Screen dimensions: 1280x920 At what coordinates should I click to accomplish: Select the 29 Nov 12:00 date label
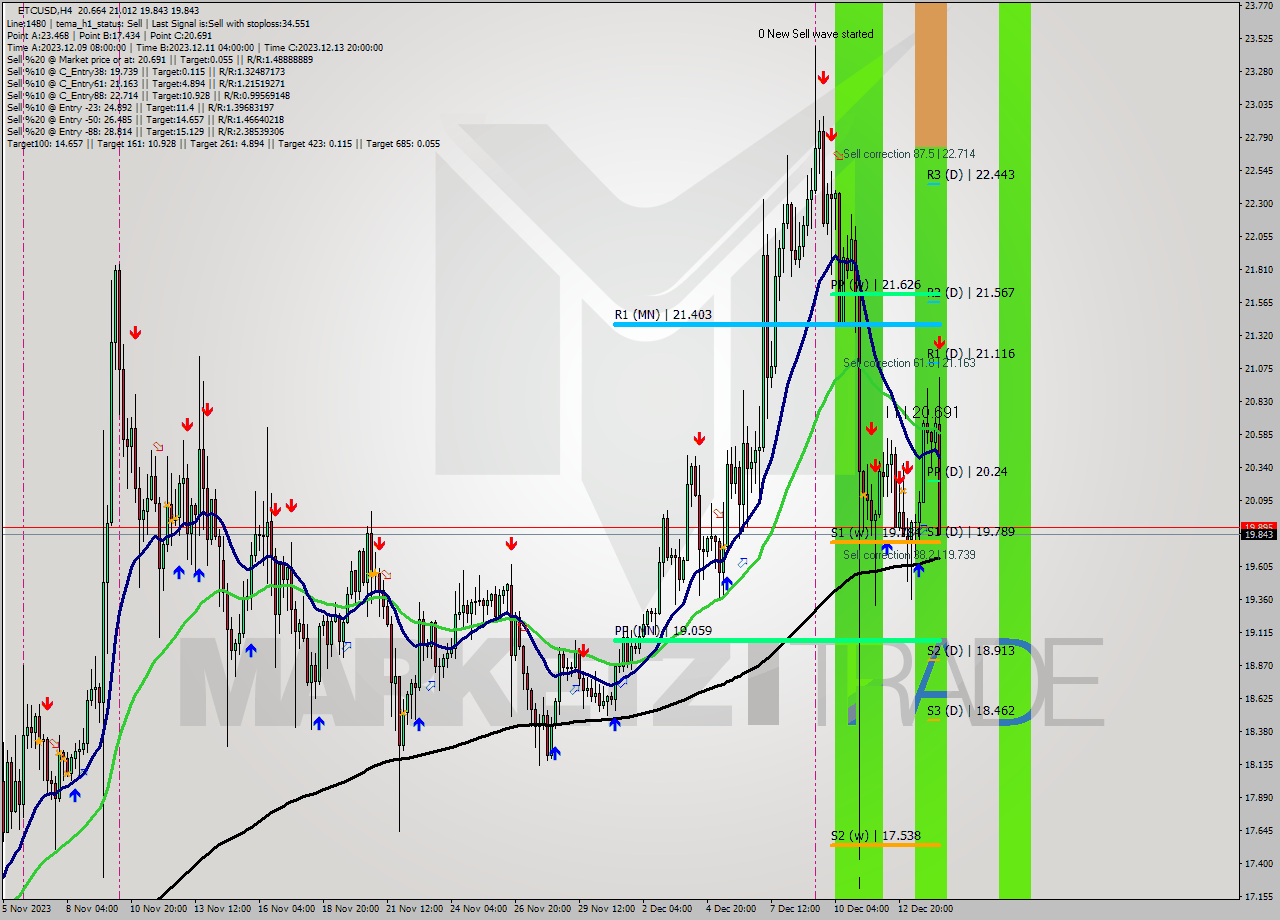click(607, 909)
